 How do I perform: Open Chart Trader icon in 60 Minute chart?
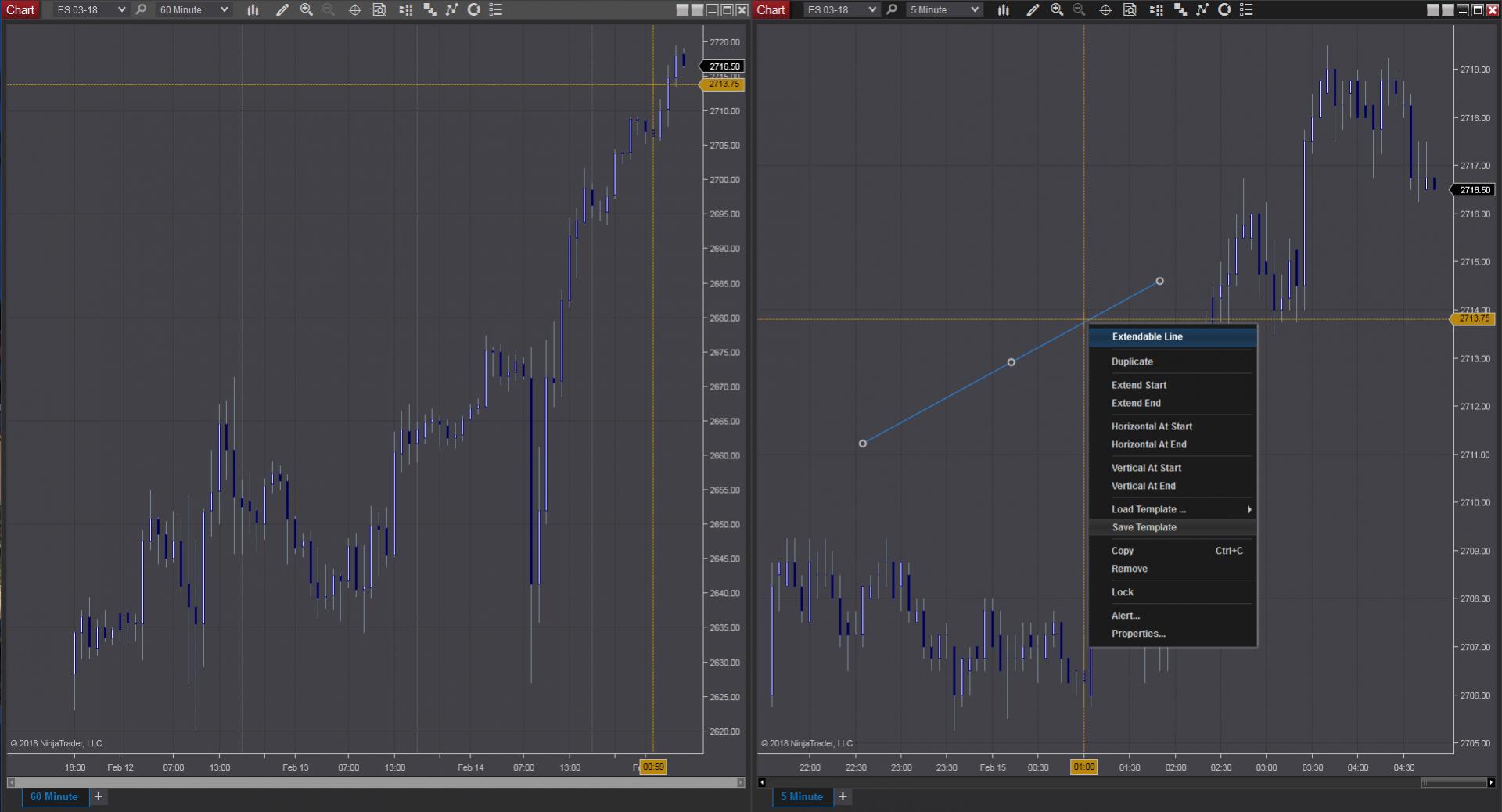pyautogui.click(x=405, y=10)
